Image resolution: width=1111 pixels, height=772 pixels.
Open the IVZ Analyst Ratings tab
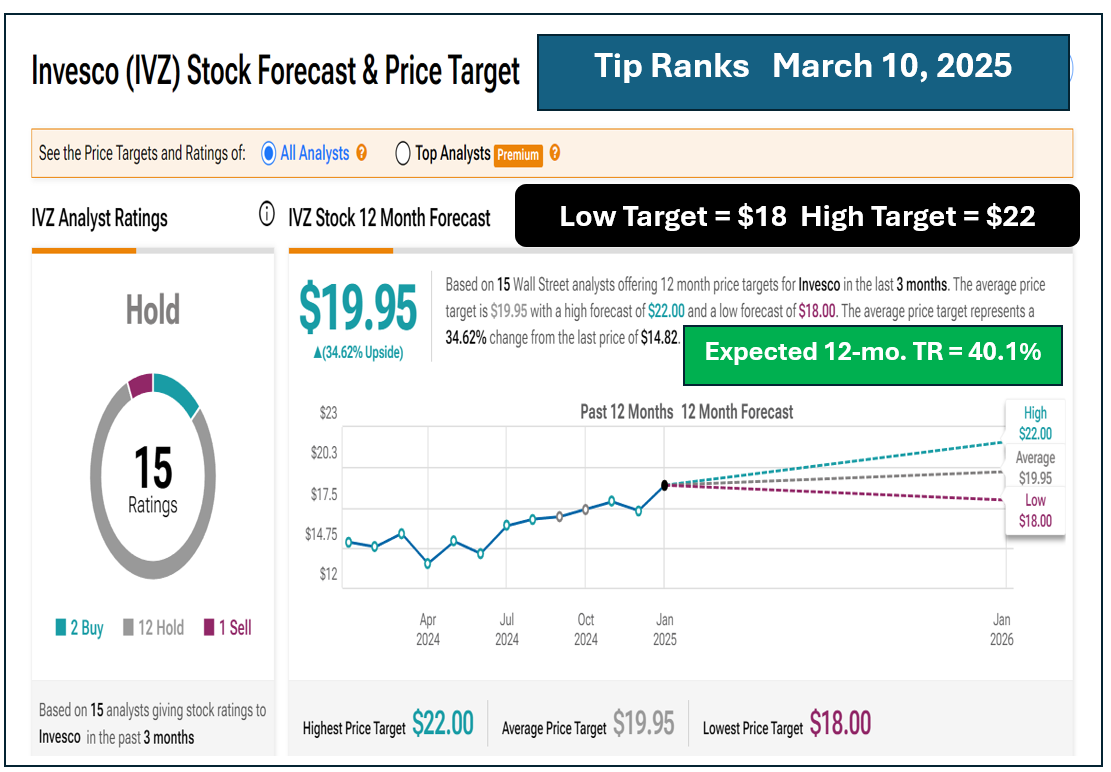100,218
